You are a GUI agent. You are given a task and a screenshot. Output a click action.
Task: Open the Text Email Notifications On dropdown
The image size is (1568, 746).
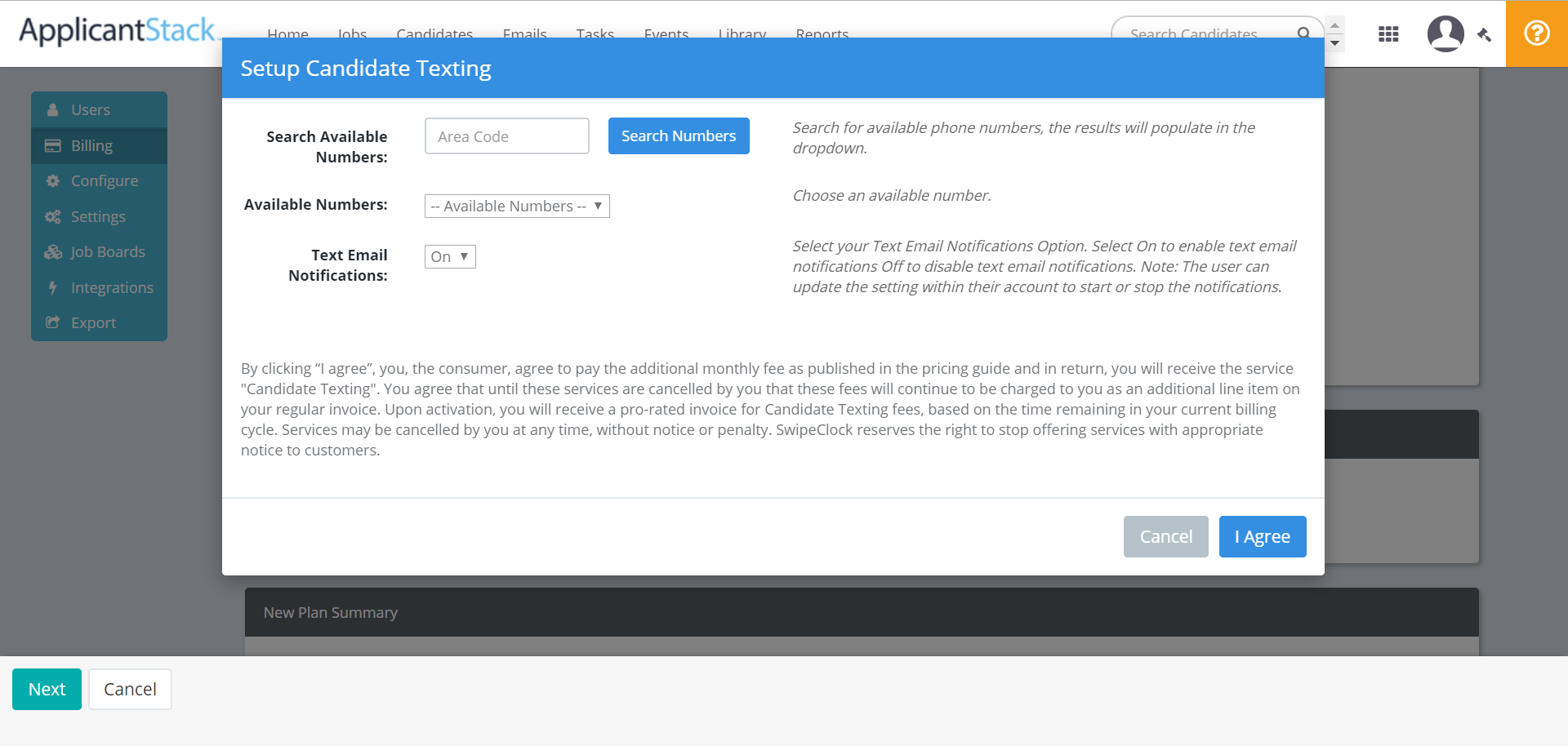(x=450, y=257)
